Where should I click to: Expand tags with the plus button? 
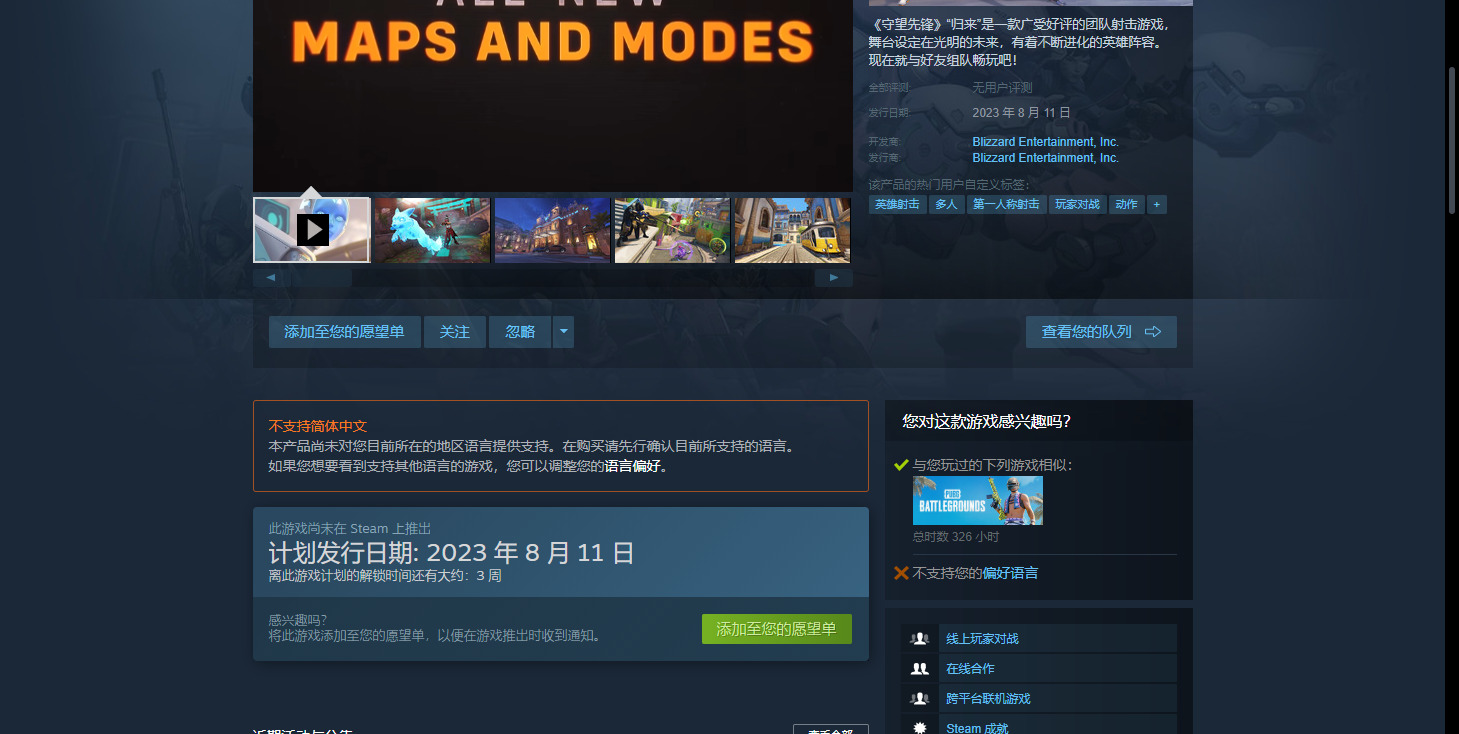click(1156, 204)
